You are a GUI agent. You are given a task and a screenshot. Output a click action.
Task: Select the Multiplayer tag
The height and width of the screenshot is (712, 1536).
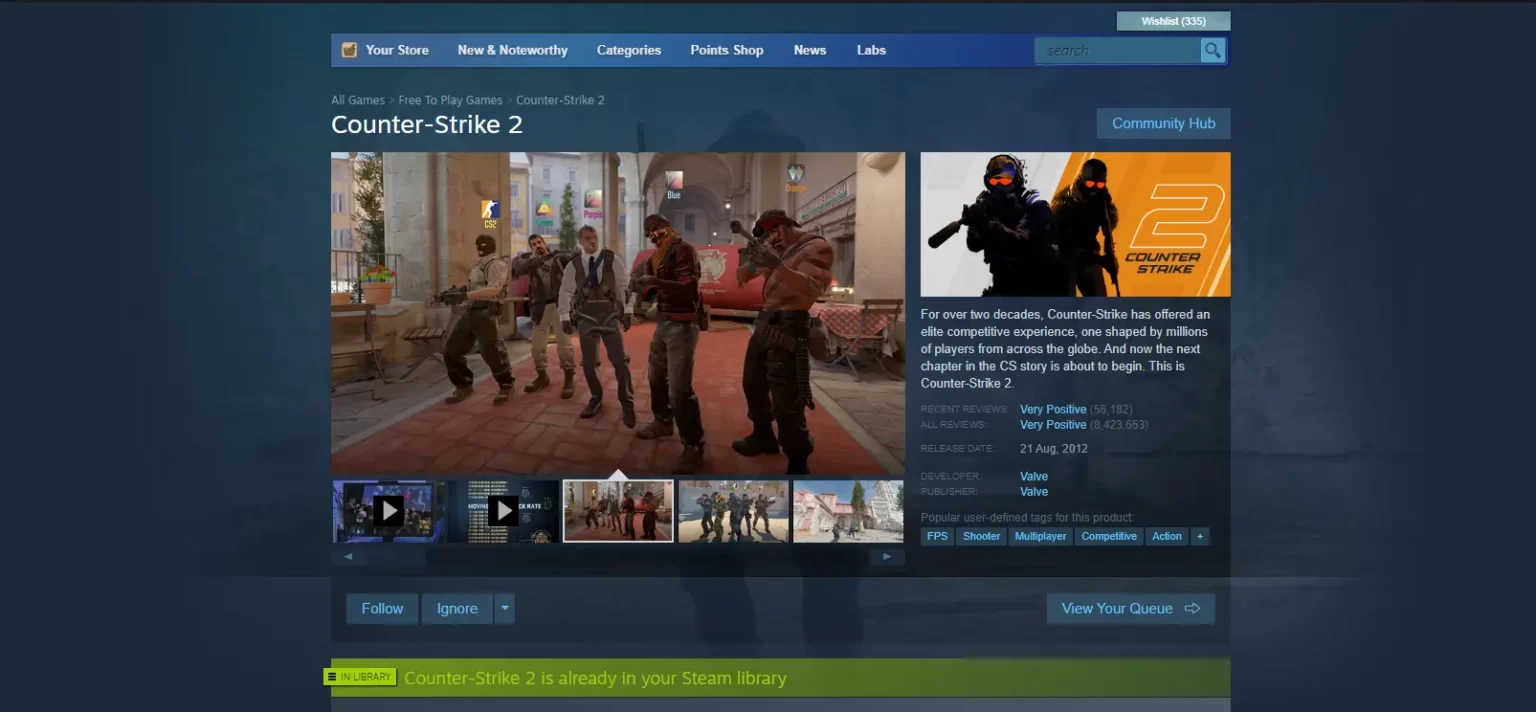[1041, 537]
